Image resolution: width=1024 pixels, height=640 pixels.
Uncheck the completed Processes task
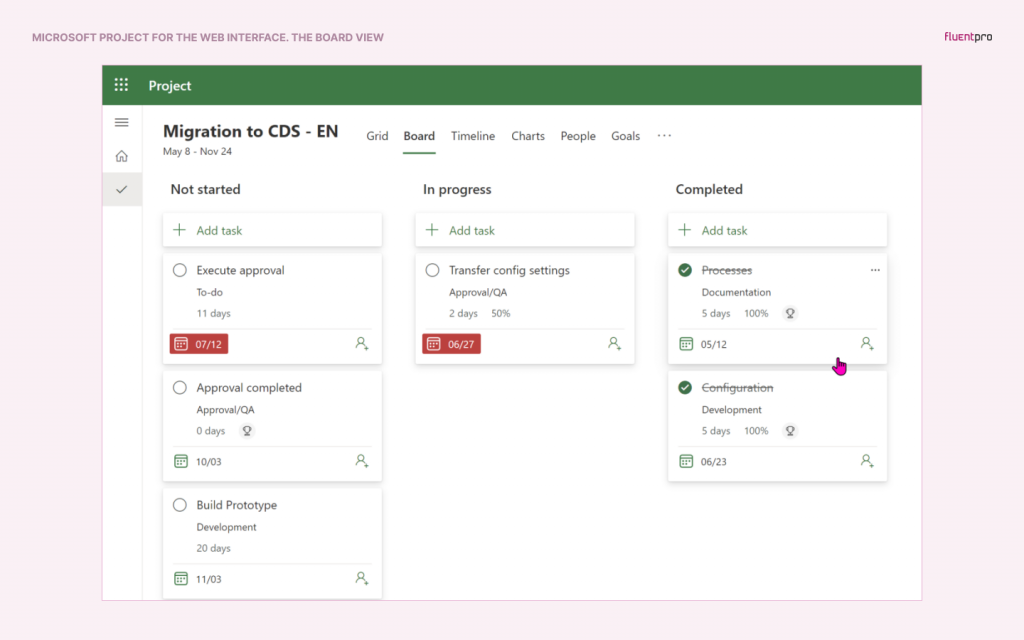(685, 269)
